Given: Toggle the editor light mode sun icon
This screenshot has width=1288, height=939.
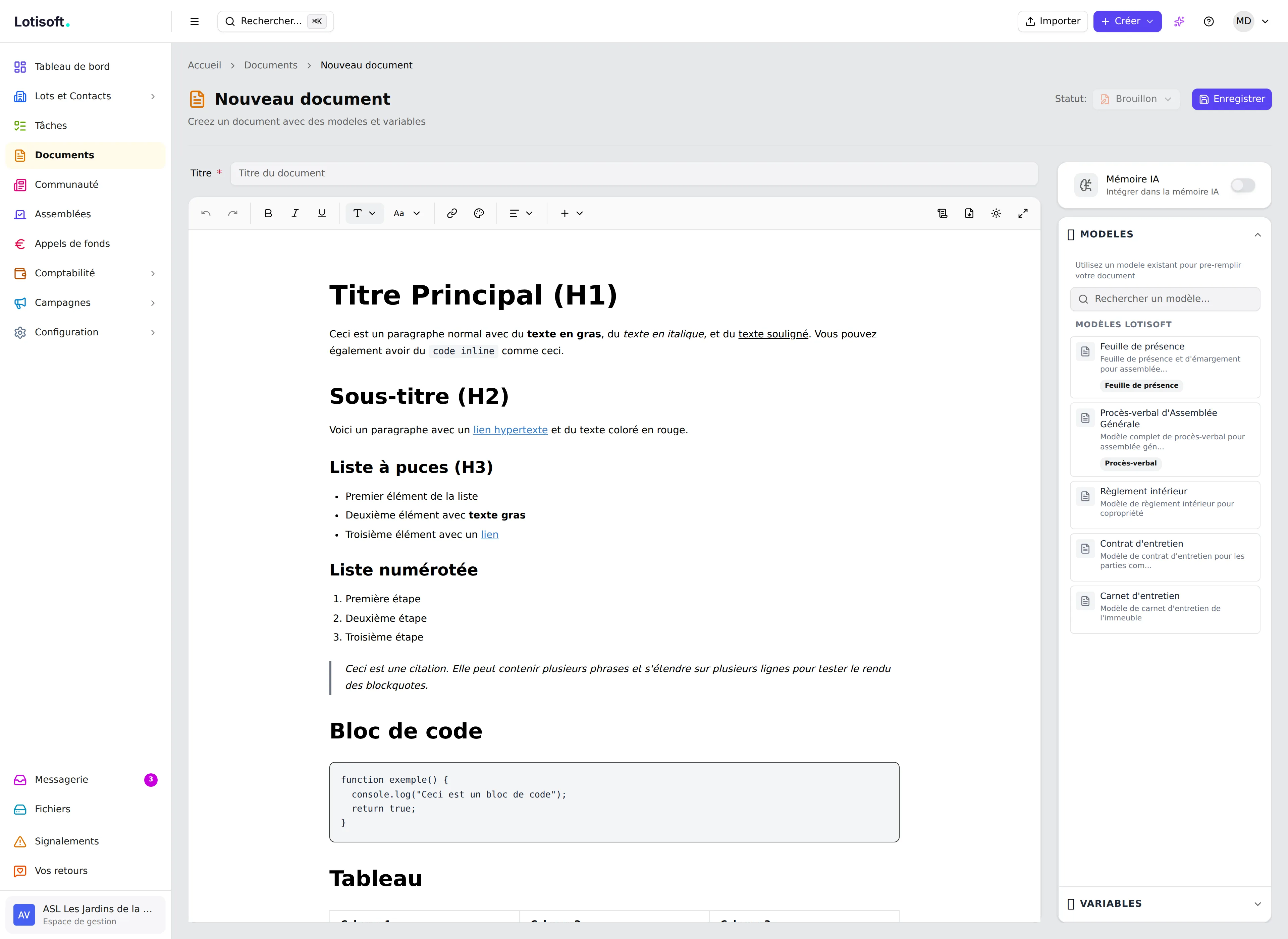Looking at the screenshot, I should [x=996, y=213].
